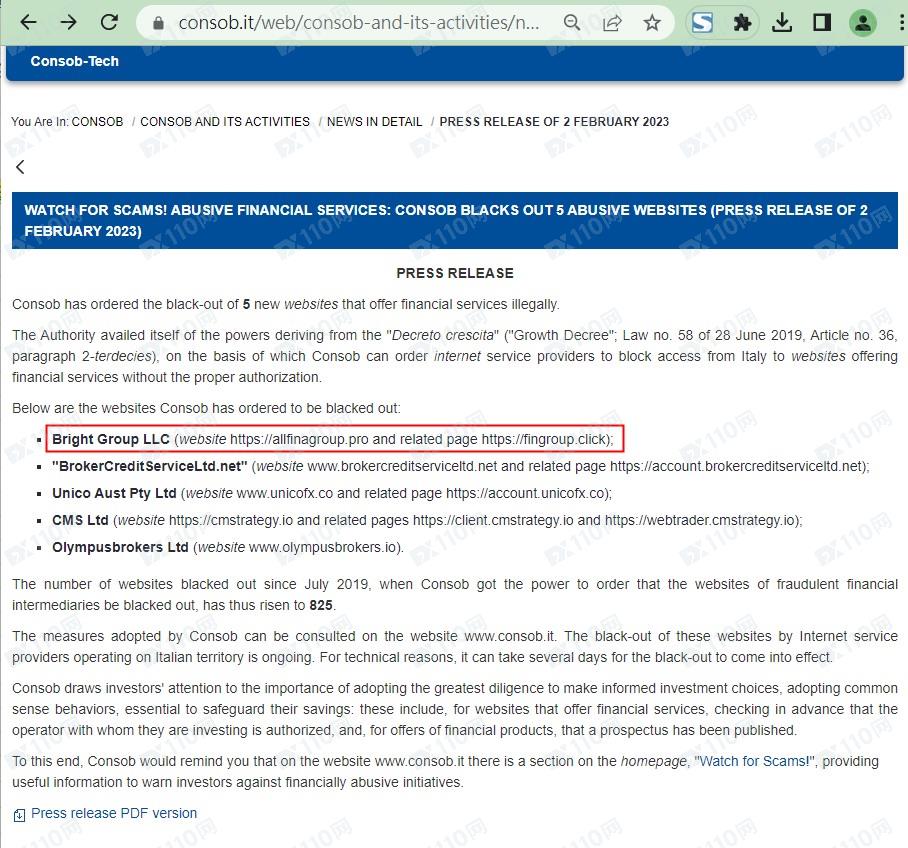The image size is (908, 848).
Task: Open Press release PDF version
Action: (114, 813)
